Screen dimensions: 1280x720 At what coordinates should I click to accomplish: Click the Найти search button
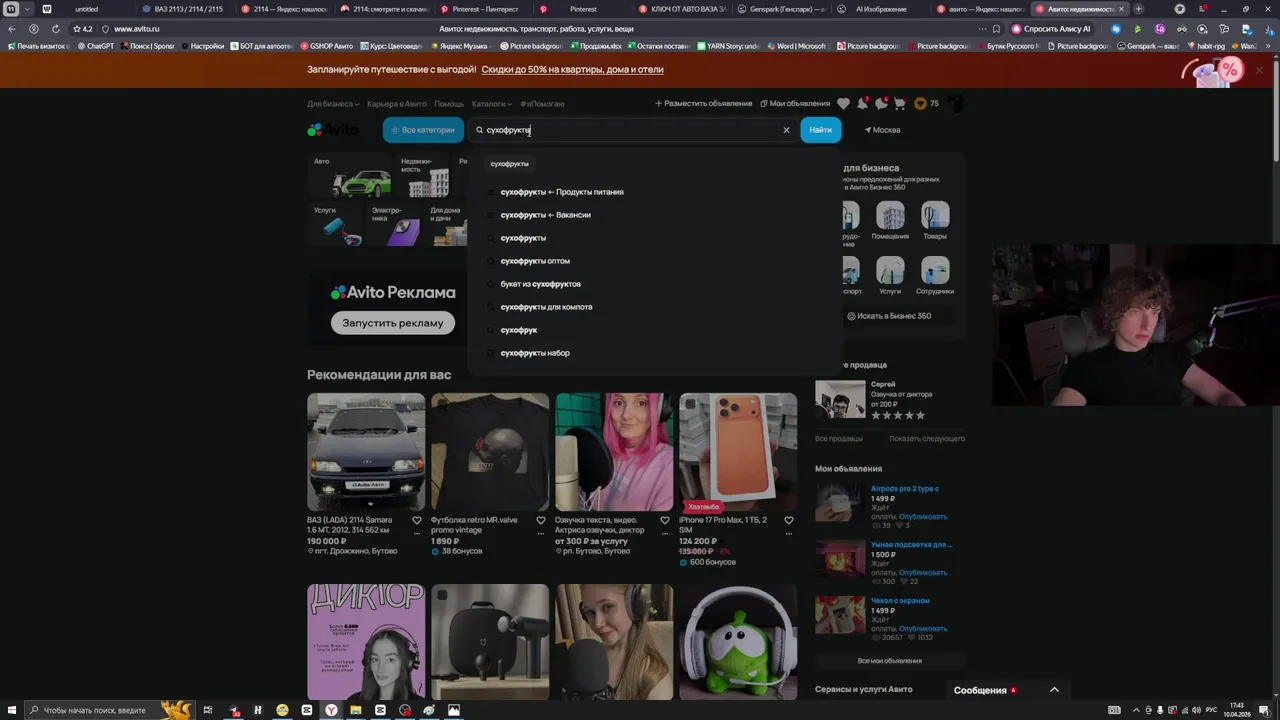coord(821,130)
